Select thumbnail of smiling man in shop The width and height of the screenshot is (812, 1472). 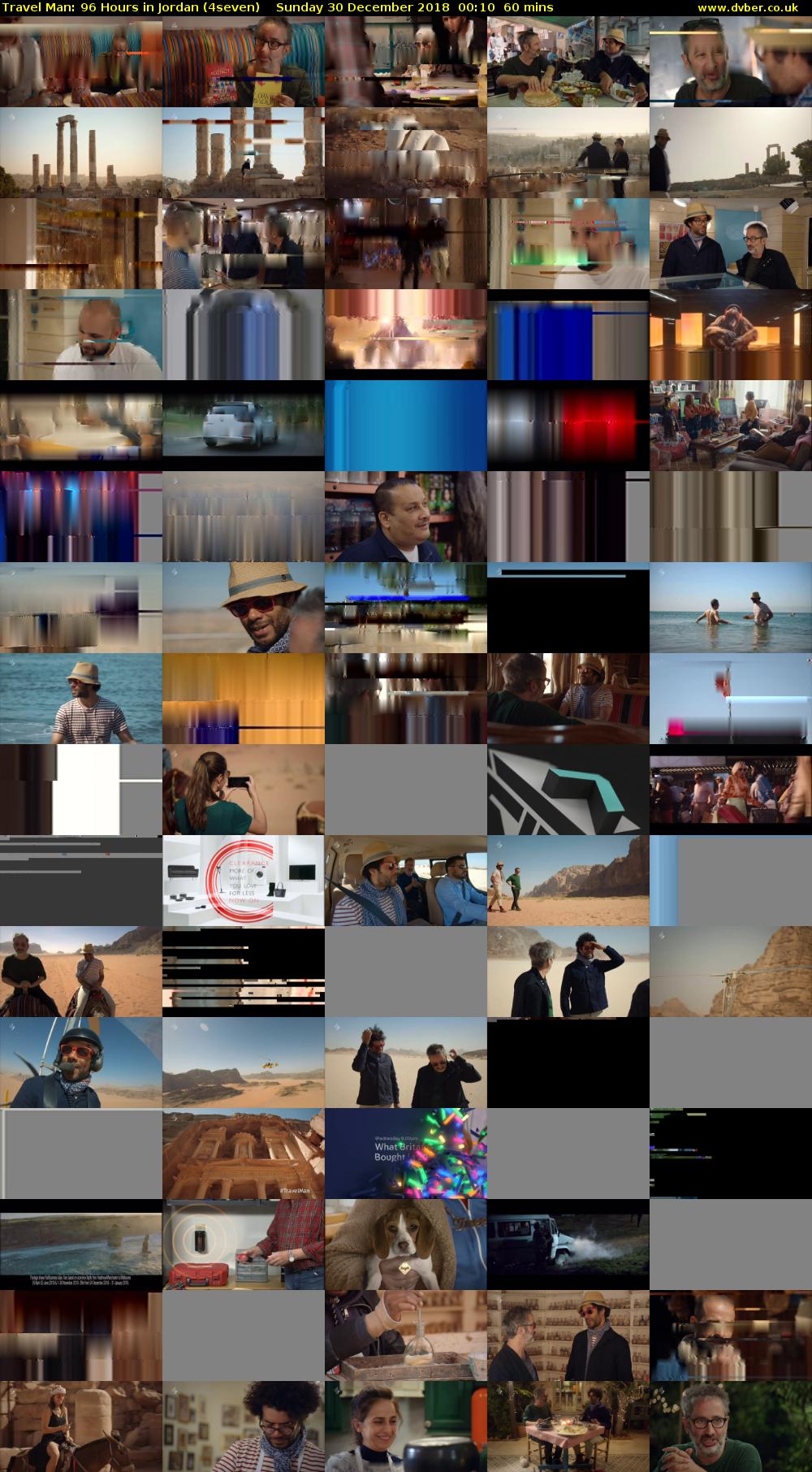click(406, 517)
